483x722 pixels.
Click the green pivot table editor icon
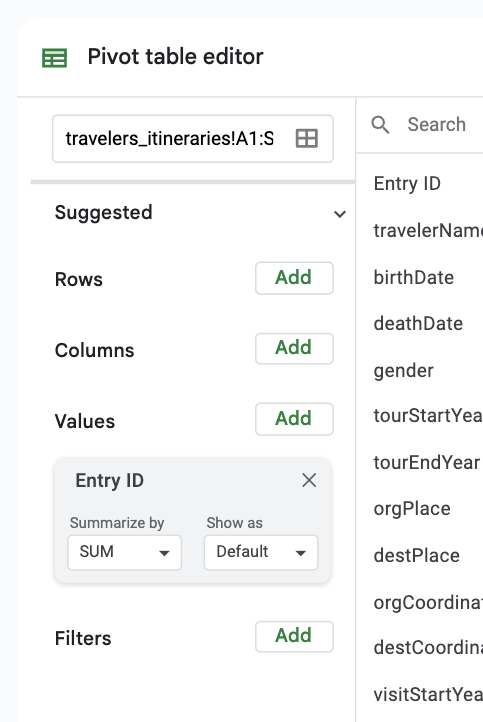coord(54,58)
